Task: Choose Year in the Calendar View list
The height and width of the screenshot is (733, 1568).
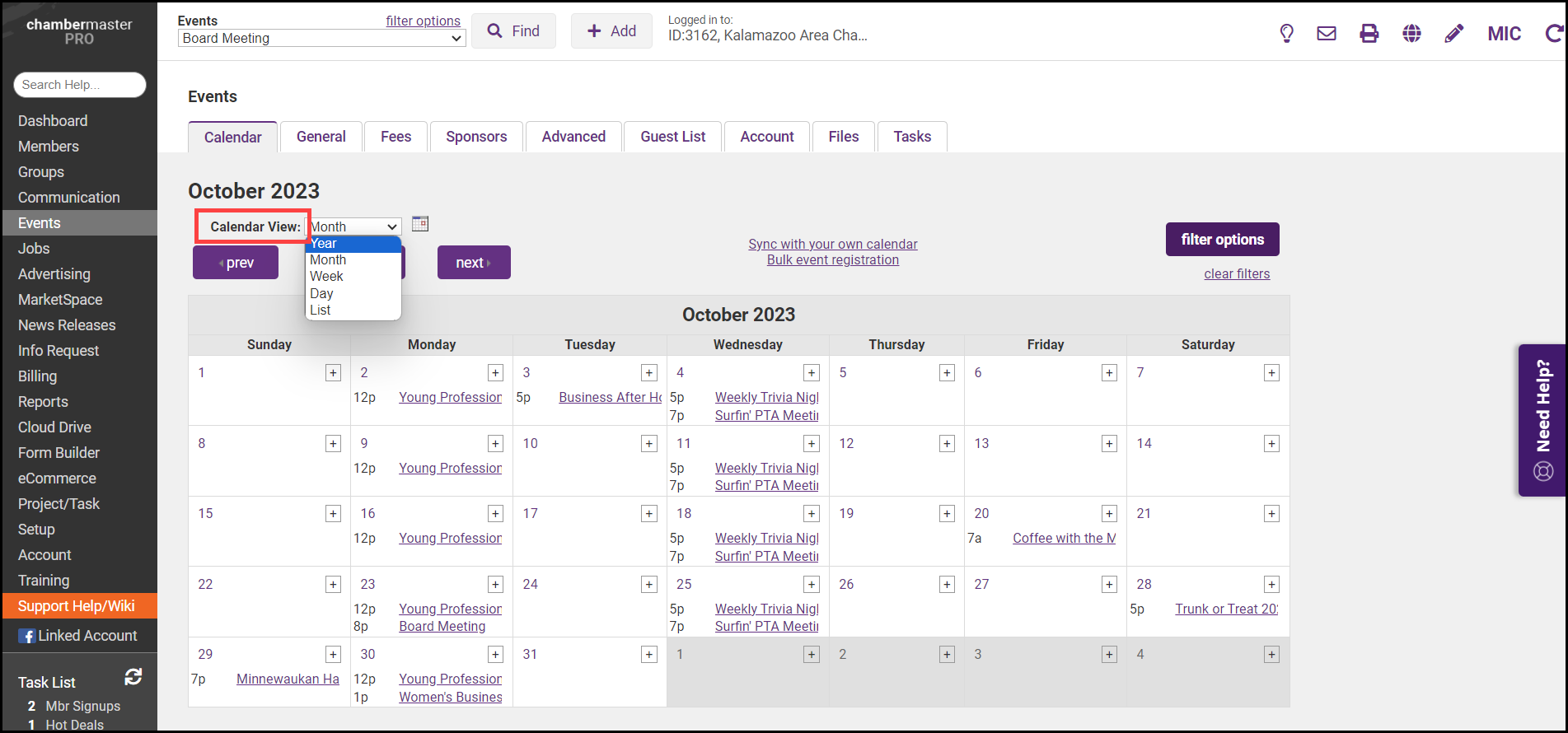Action: click(x=353, y=244)
